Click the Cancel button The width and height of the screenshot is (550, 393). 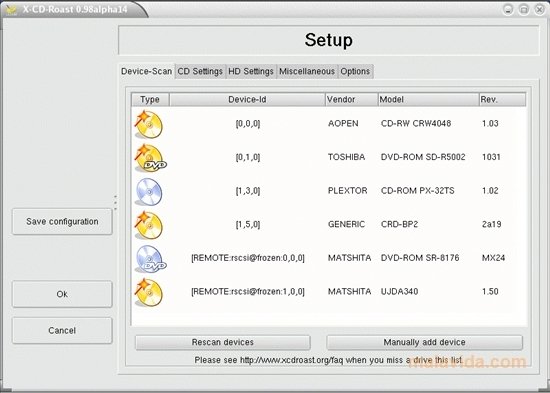click(62, 331)
